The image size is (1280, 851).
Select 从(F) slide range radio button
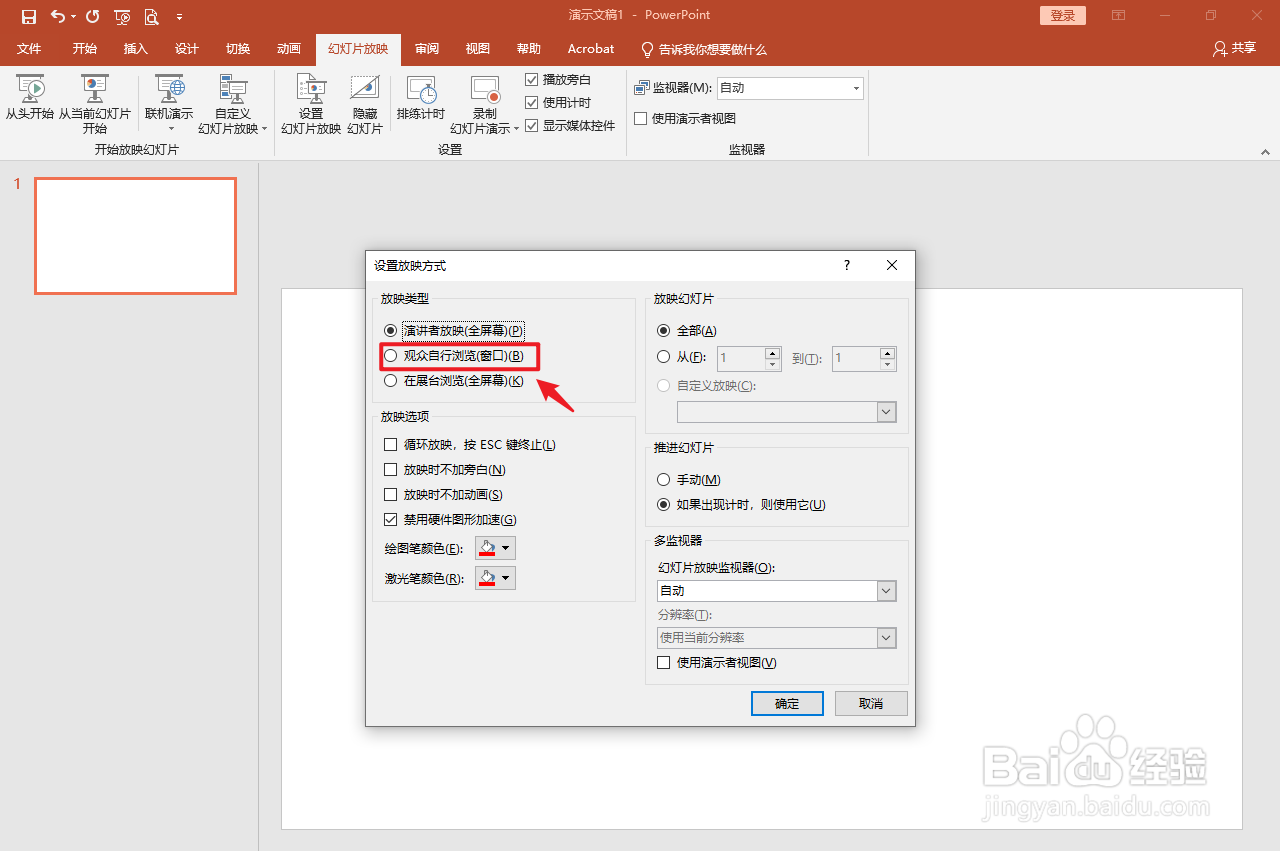coord(664,356)
